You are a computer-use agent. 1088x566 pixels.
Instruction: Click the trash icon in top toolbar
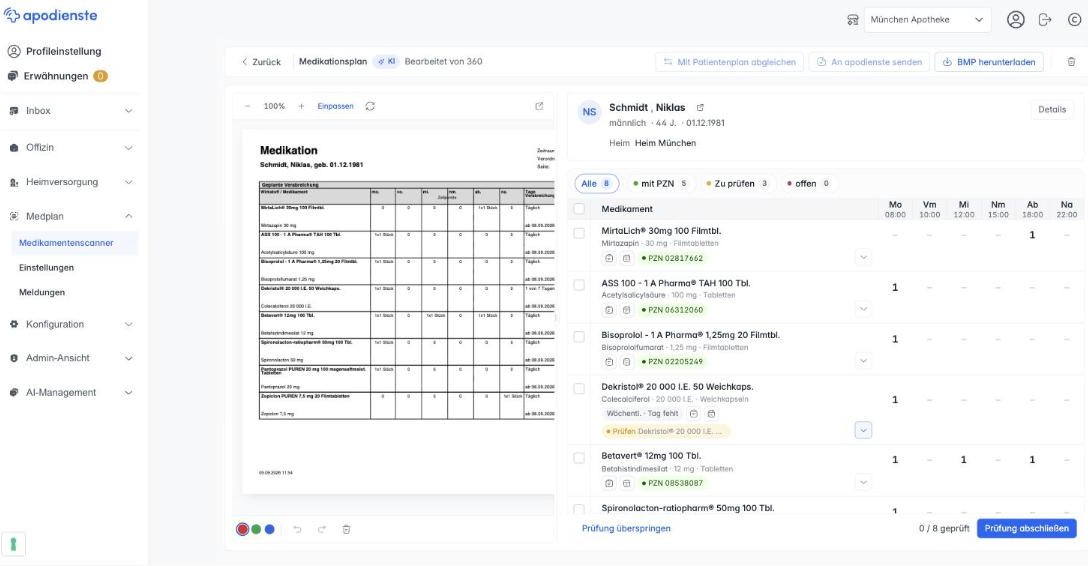[1071, 62]
